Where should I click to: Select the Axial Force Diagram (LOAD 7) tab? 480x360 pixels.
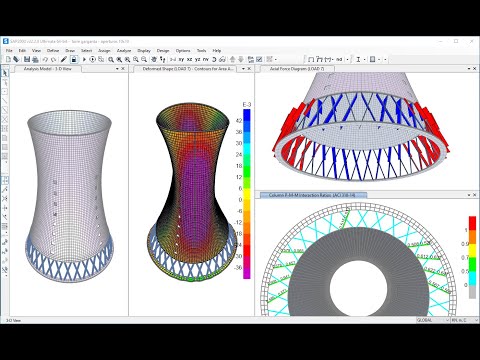point(297,69)
